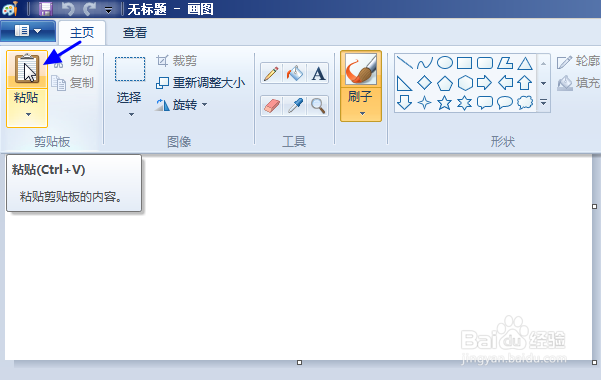Choose the Rectangle shape
The height and width of the screenshot is (380, 601).
click(465, 63)
